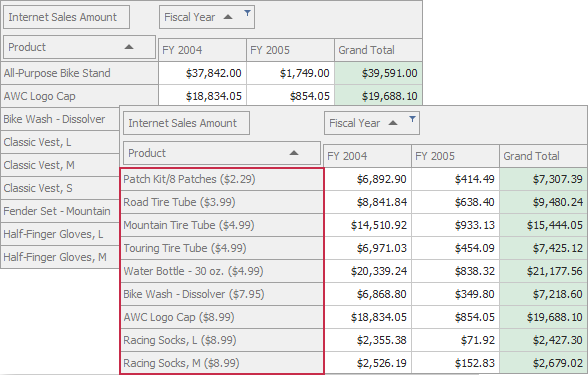
Task: Click the filter icon on the back grid's Fiscal Year field
Action: click(247, 14)
